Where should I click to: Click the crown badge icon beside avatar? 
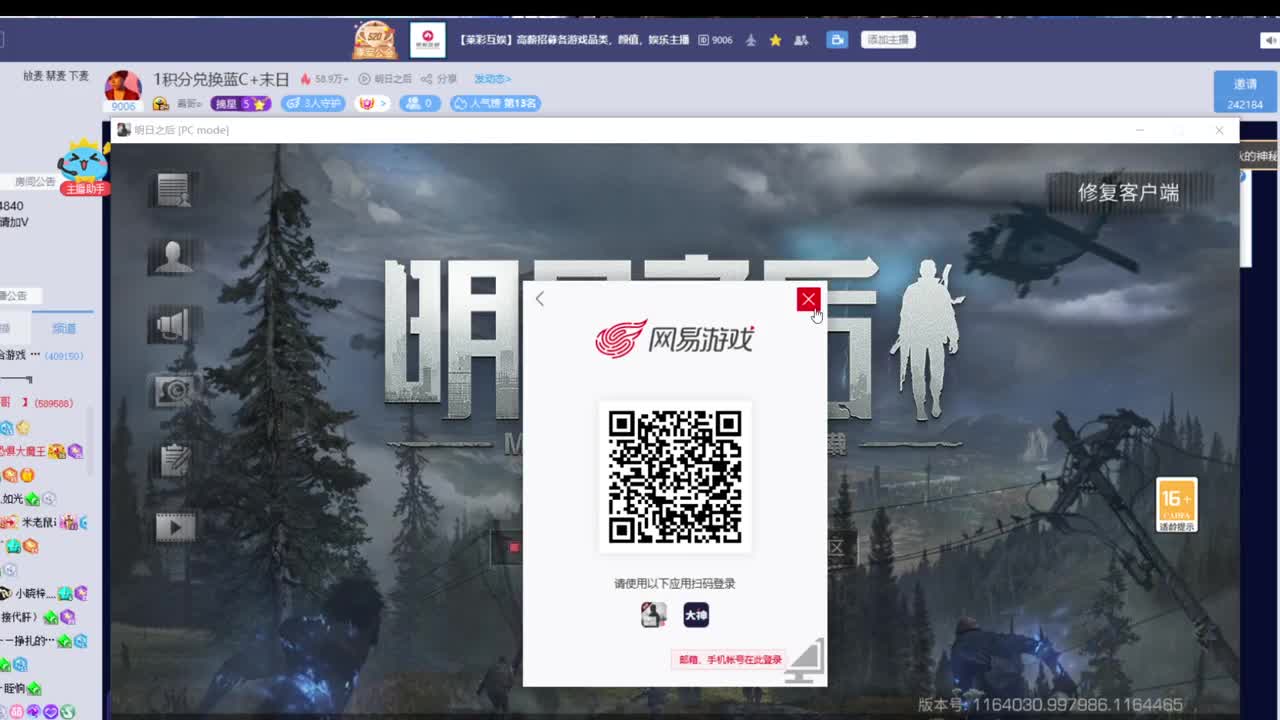(x=160, y=104)
